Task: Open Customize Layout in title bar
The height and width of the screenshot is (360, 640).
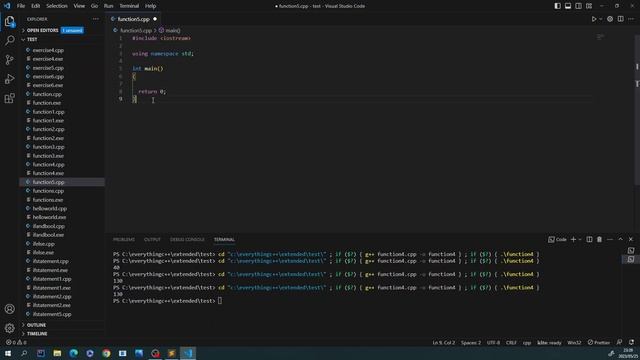Action: [589, 6]
